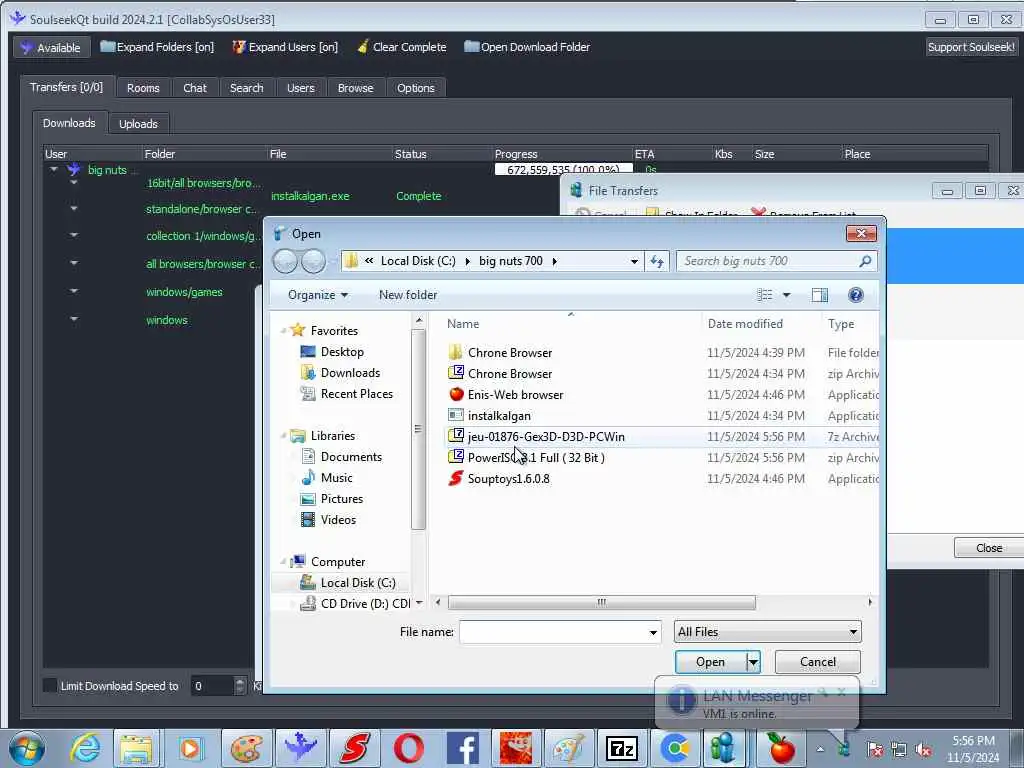Click the Search big nuts 700 field

[x=767, y=261]
